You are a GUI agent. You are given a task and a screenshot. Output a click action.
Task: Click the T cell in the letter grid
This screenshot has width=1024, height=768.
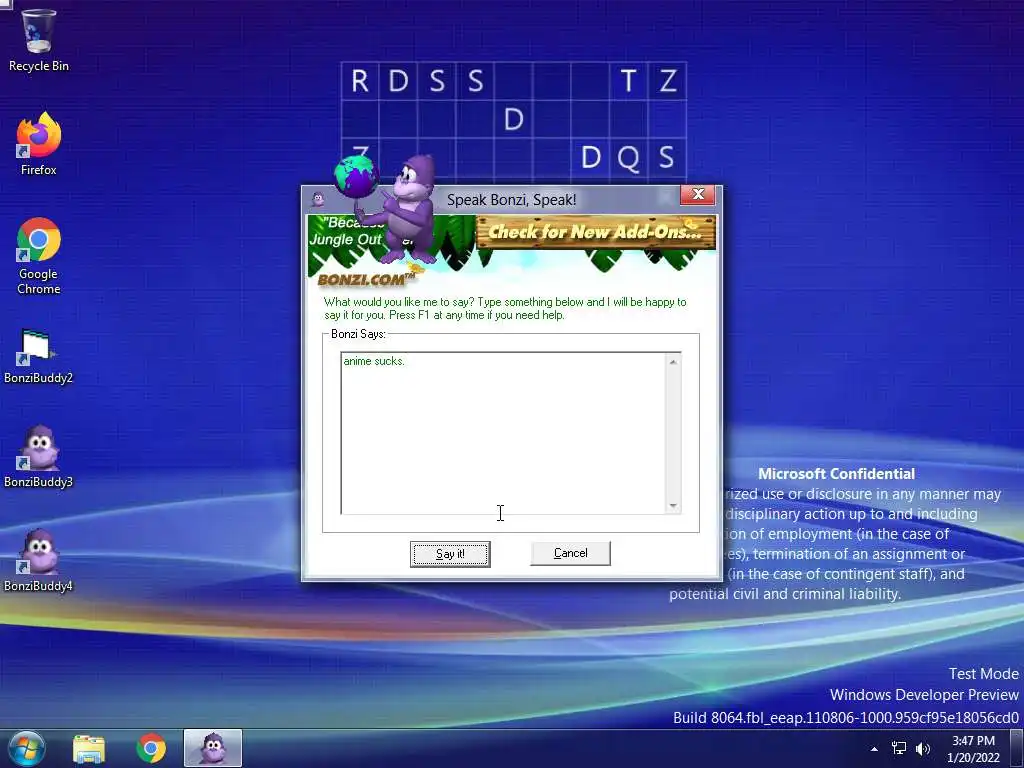[x=628, y=81]
